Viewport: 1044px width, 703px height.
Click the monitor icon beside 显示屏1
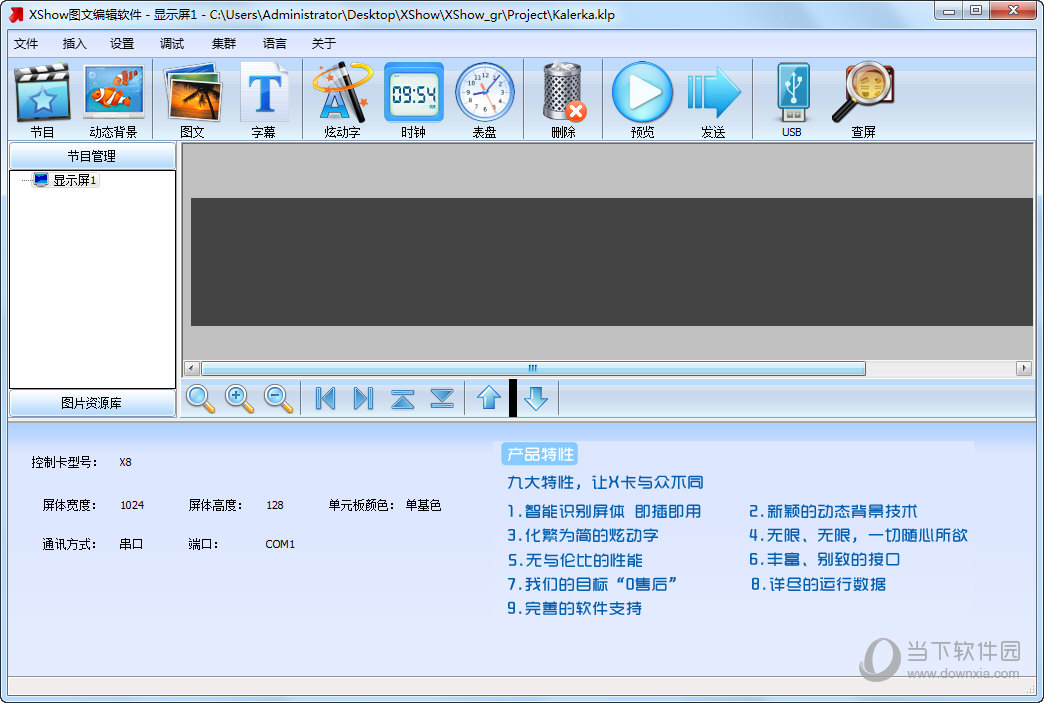click(x=41, y=180)
